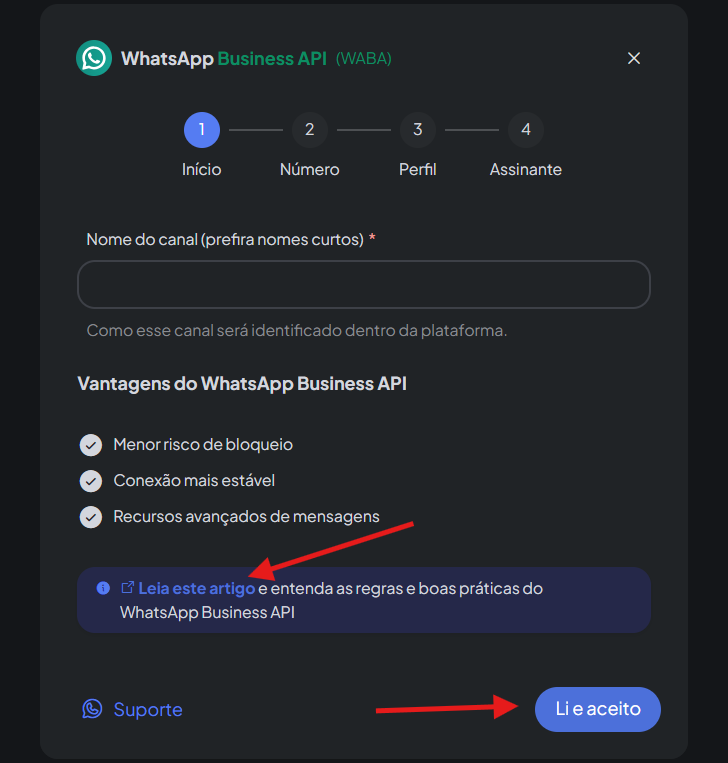Open the Suporte link
Image resolution: width=728 pixels, height=763 pixels.
[x=148, y=710]
